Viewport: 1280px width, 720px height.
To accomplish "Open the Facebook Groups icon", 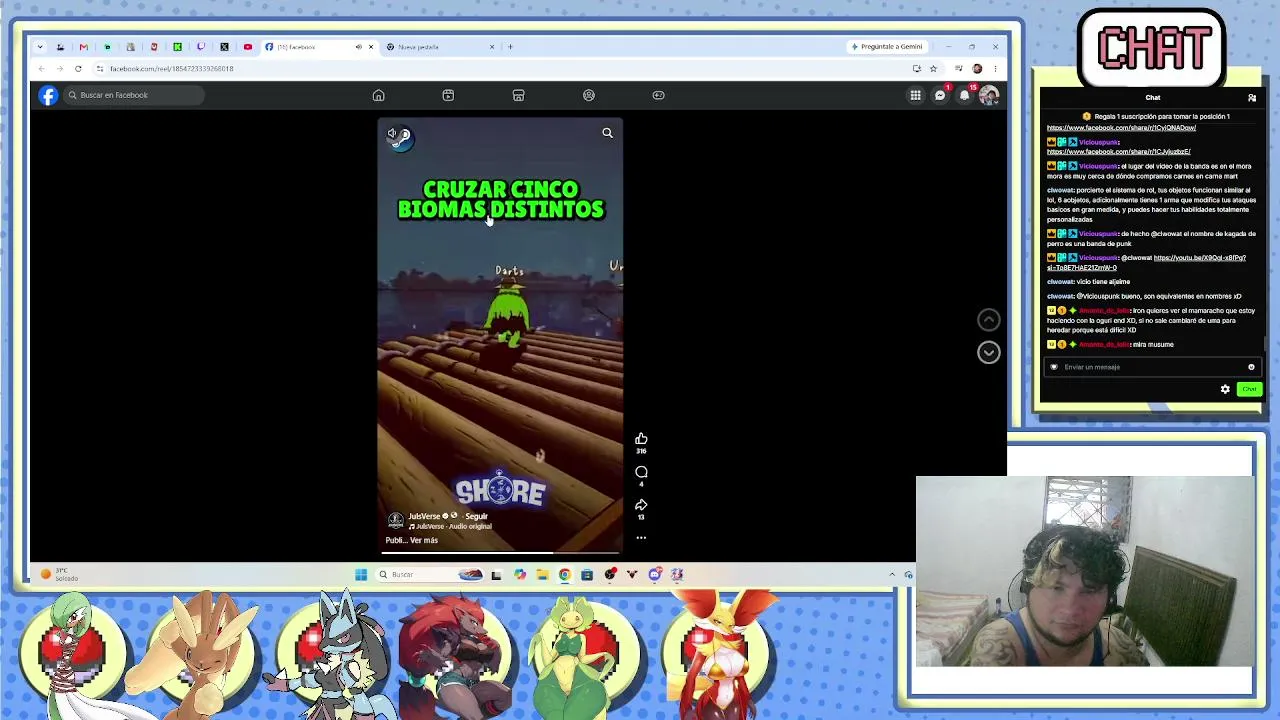I will click(589, 95).
